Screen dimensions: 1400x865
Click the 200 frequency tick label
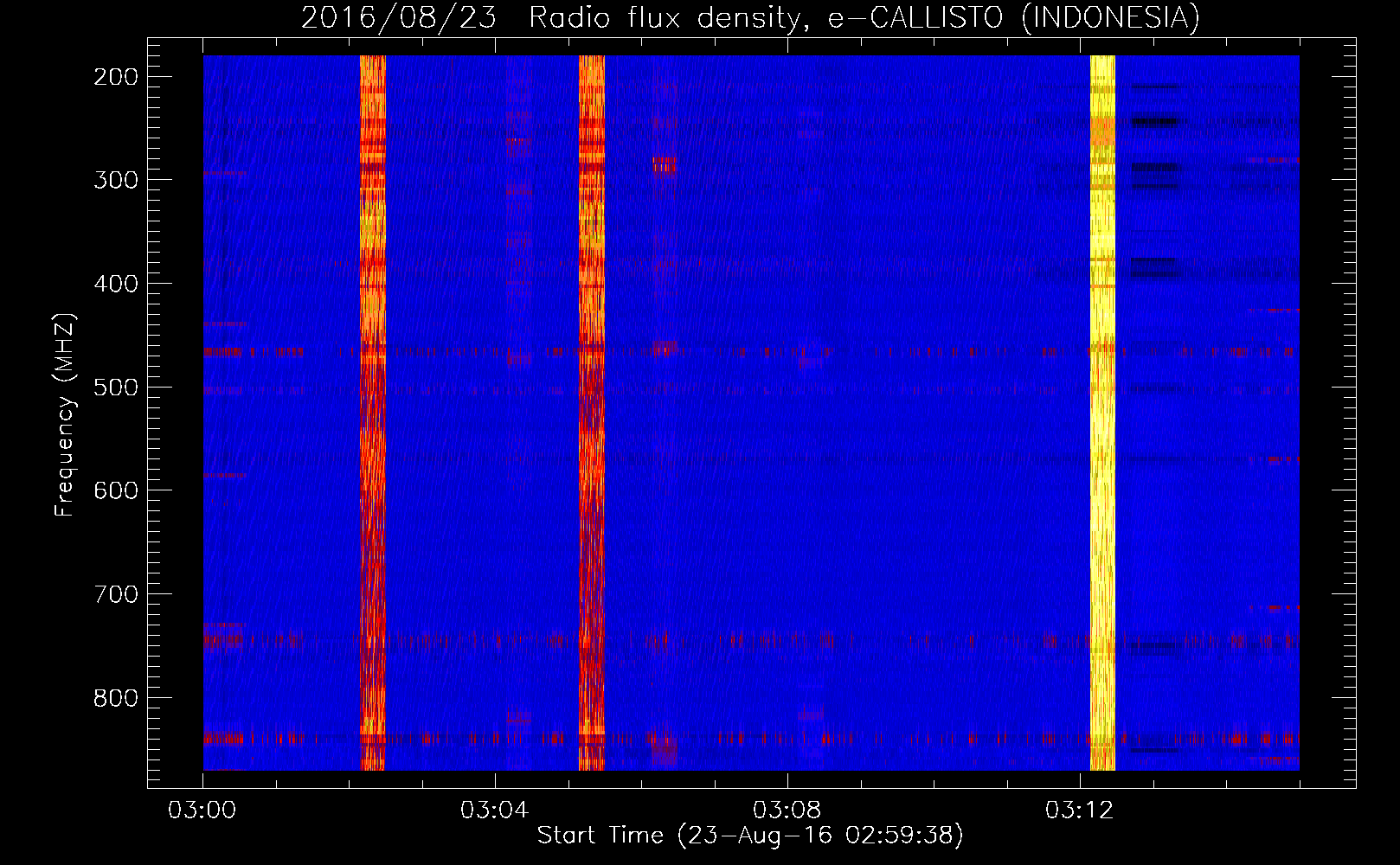(116, 77)
